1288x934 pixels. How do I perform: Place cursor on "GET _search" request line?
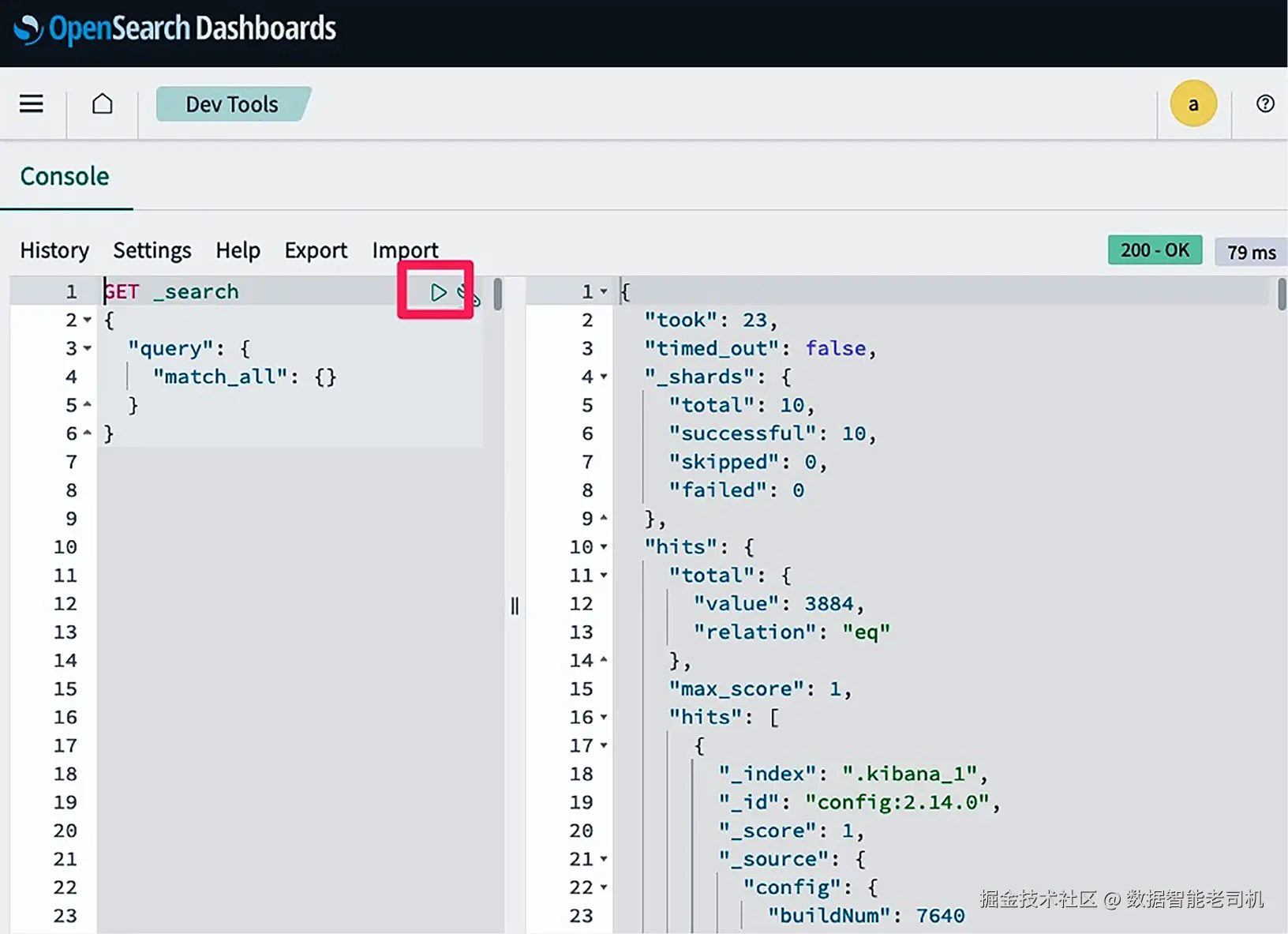(x=172, y=291)
